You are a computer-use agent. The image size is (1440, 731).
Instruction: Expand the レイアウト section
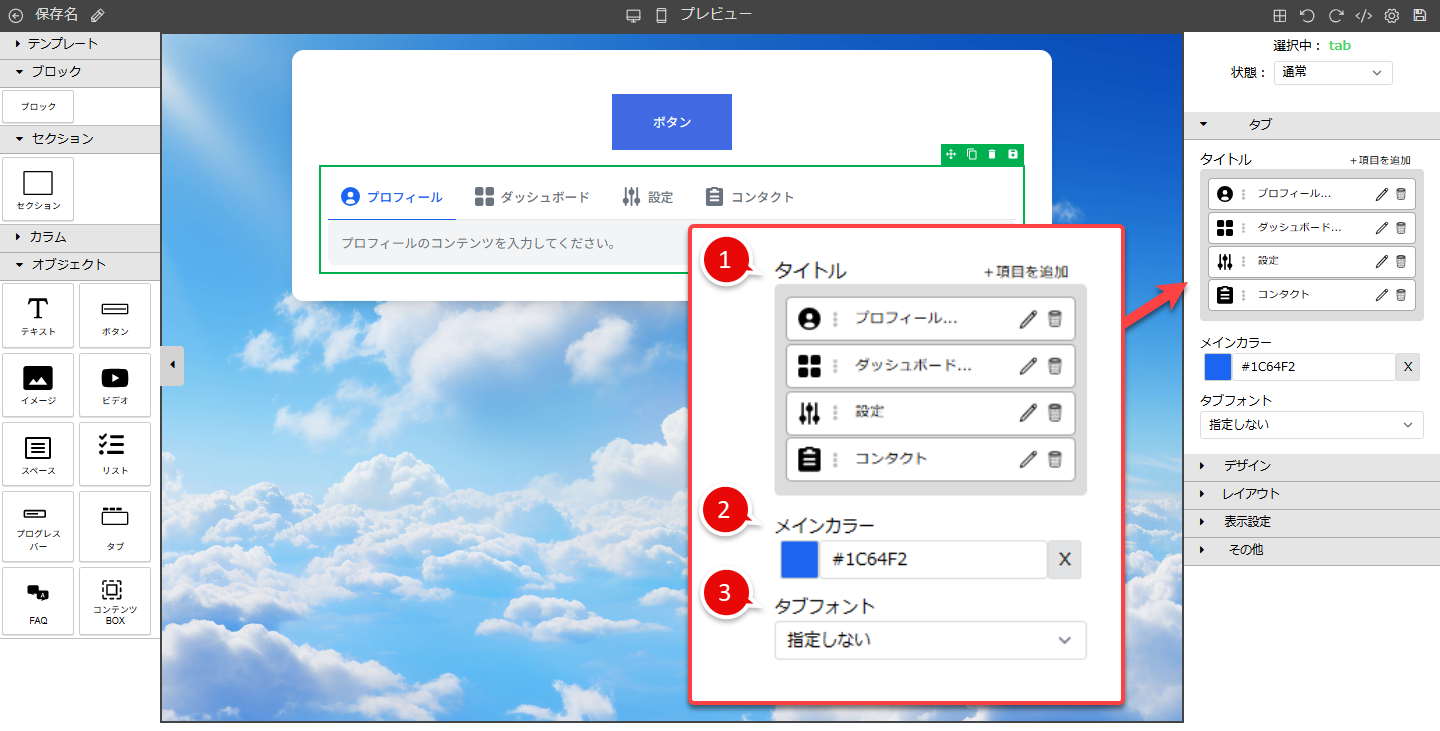click(x=1249, y=494)
